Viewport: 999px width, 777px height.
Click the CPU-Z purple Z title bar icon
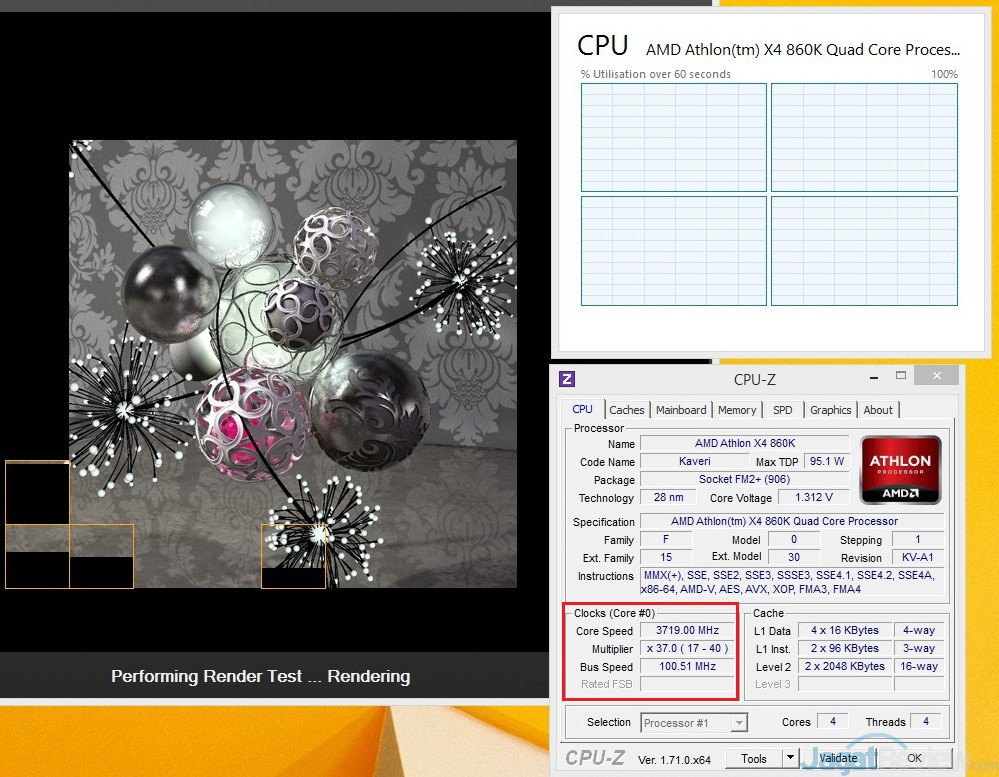click(567, 379)
